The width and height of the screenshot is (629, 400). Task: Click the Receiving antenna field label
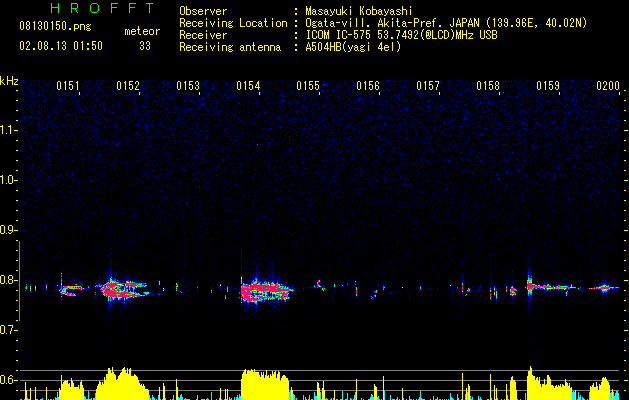click(x=230, y=47)
